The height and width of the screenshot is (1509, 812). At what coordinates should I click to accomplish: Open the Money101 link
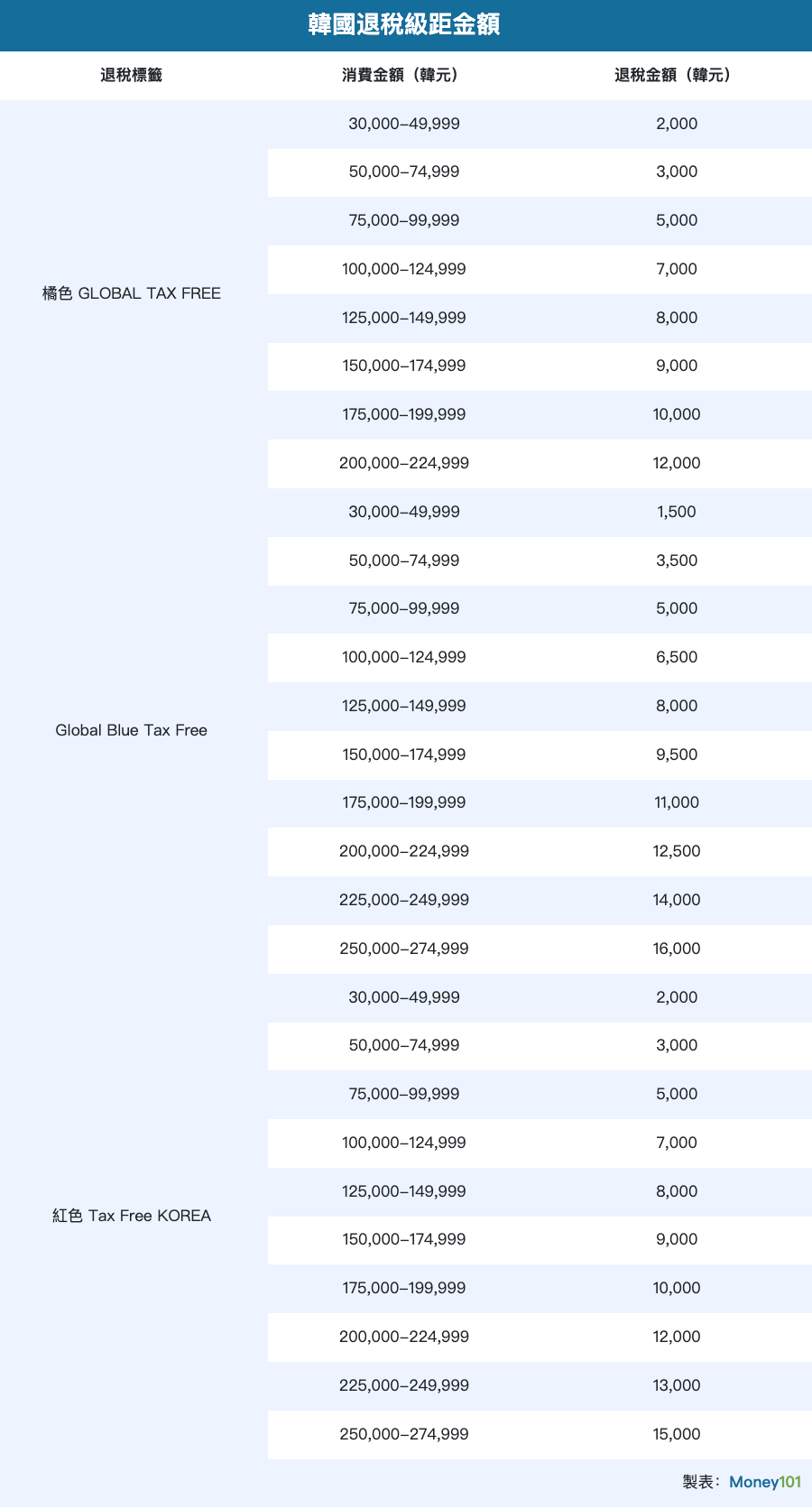click(765, 1482)
